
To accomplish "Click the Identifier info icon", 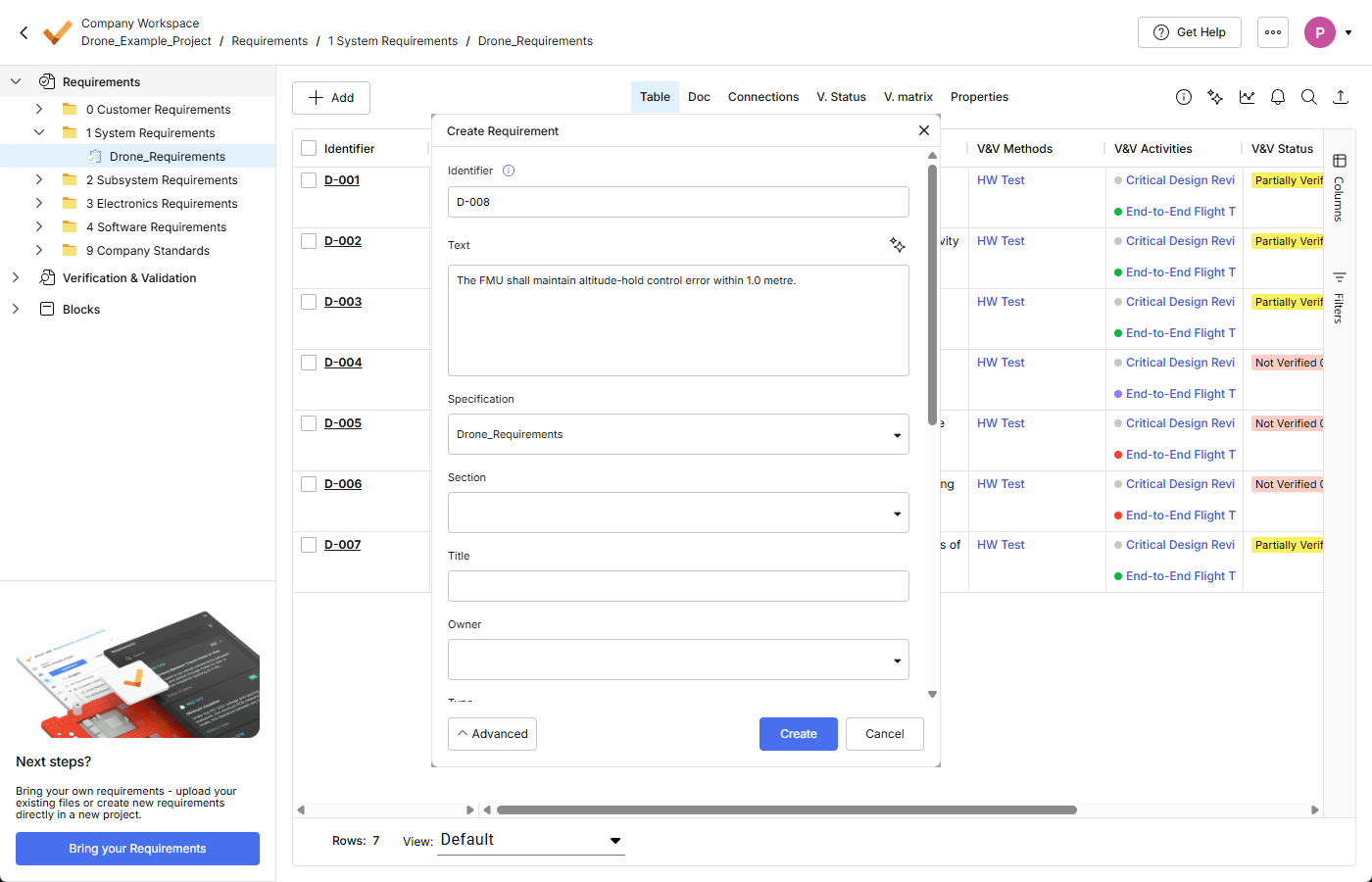I will (509, 171).
